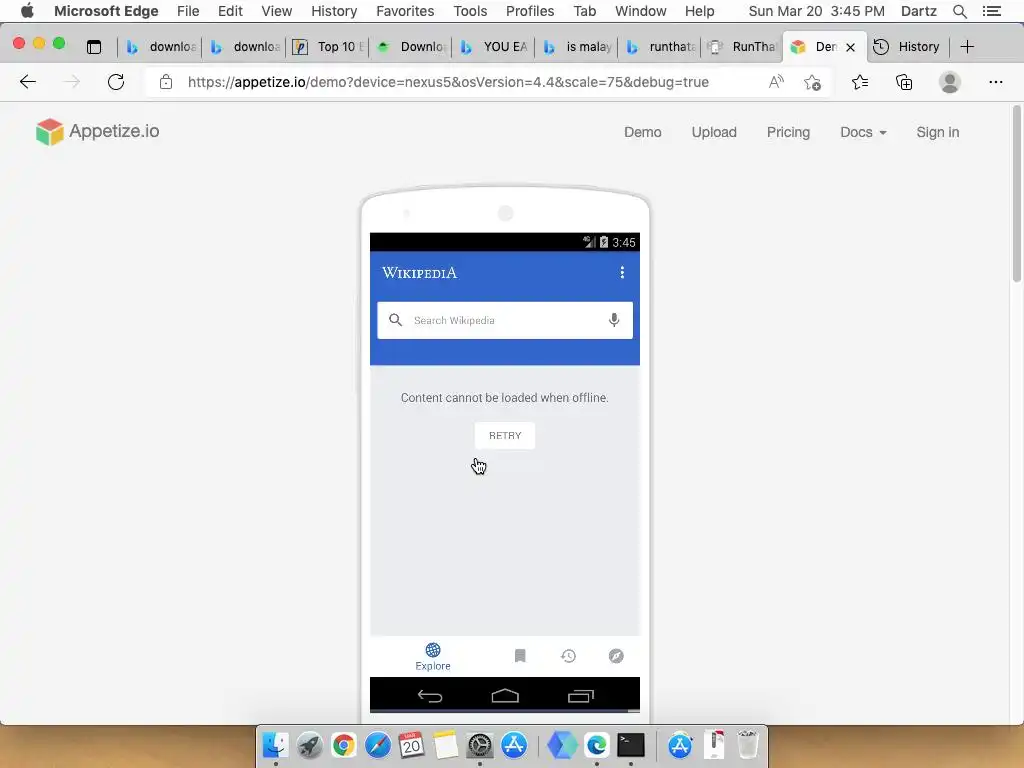Click the appetize.io address bar URL
Image resolution: width=1024 pixels, height=768 pixels.
click(x=448, y=82)
